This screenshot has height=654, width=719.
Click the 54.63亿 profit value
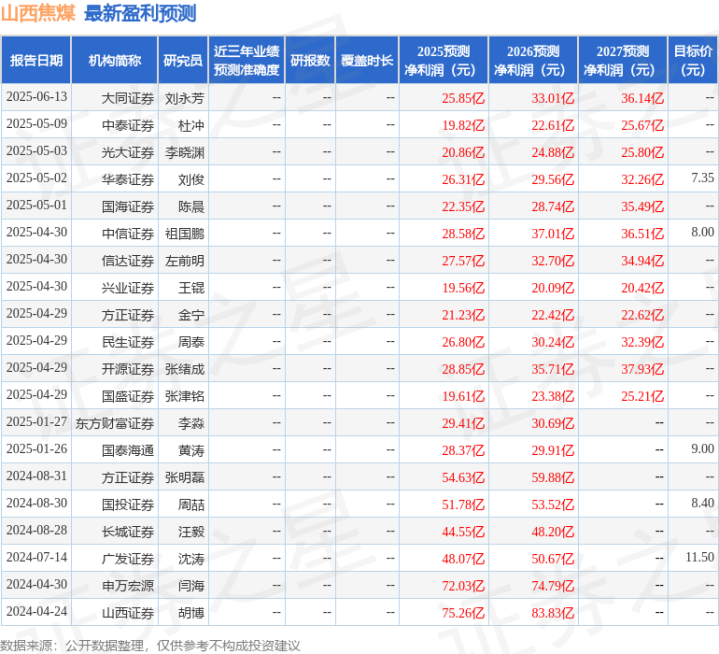463,477
